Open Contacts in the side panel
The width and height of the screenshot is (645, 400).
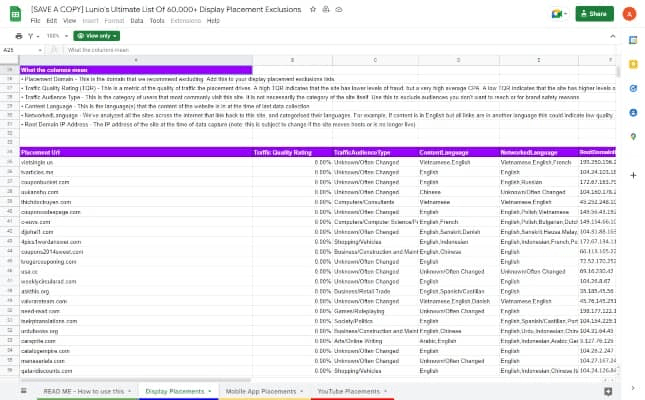(633, 112)
